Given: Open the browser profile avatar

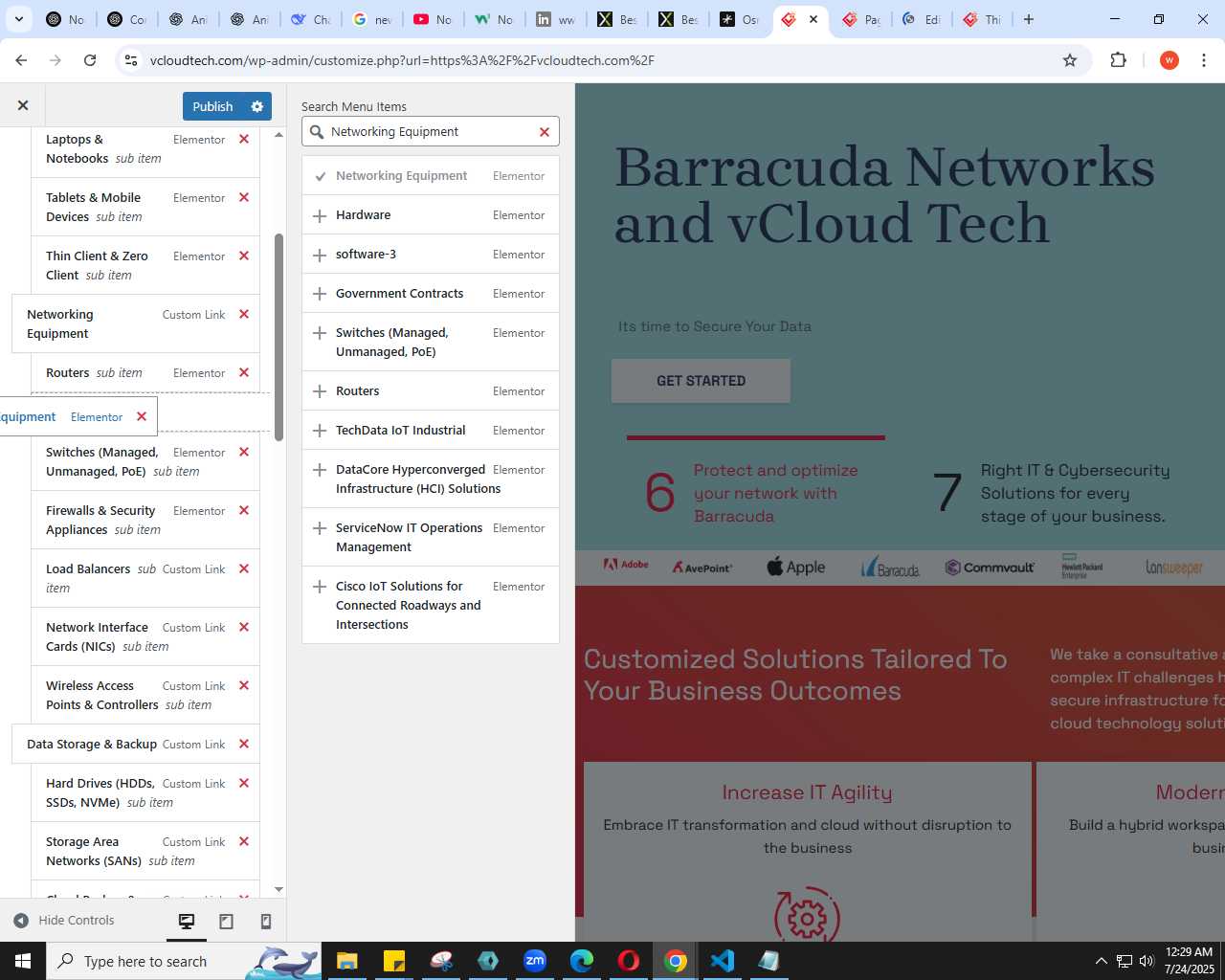Looking at the screenshot, I should point(1169,60).
